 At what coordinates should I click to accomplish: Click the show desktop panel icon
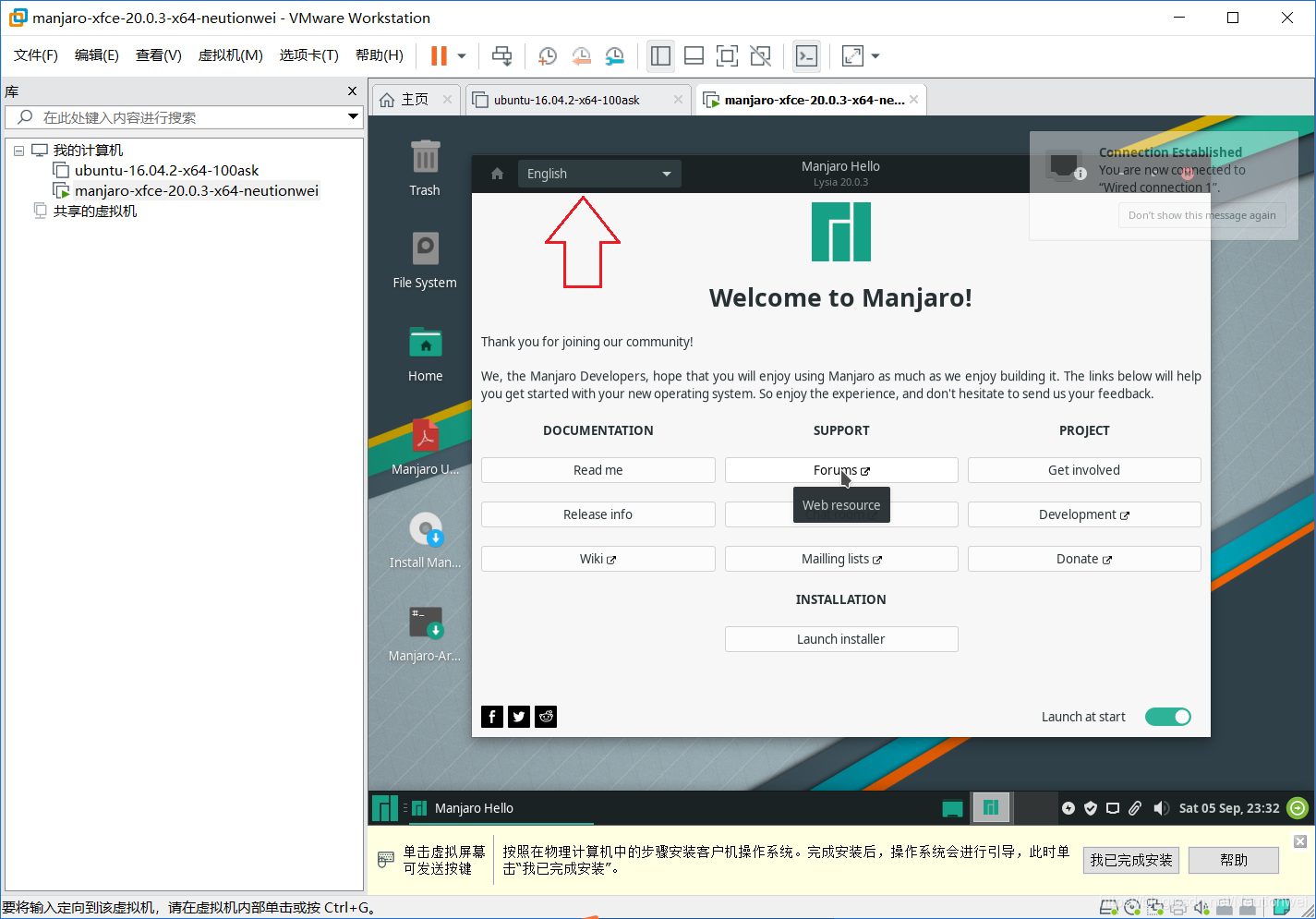pyautogui.click(x=952, y=808)
